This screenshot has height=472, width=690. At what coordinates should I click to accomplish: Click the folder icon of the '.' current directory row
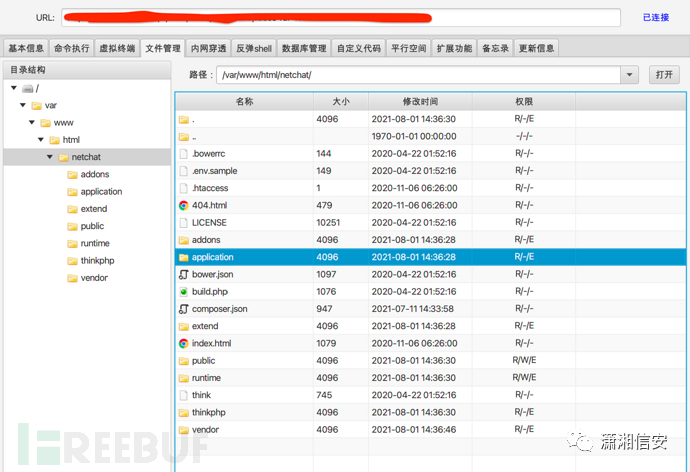pos(184,119)
